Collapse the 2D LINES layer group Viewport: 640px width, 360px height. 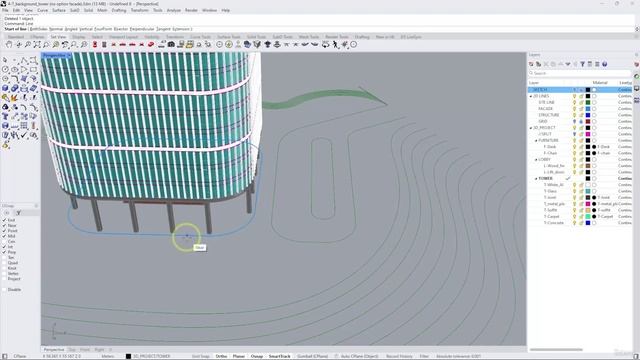pyautogui.click(x=531, y=96)
